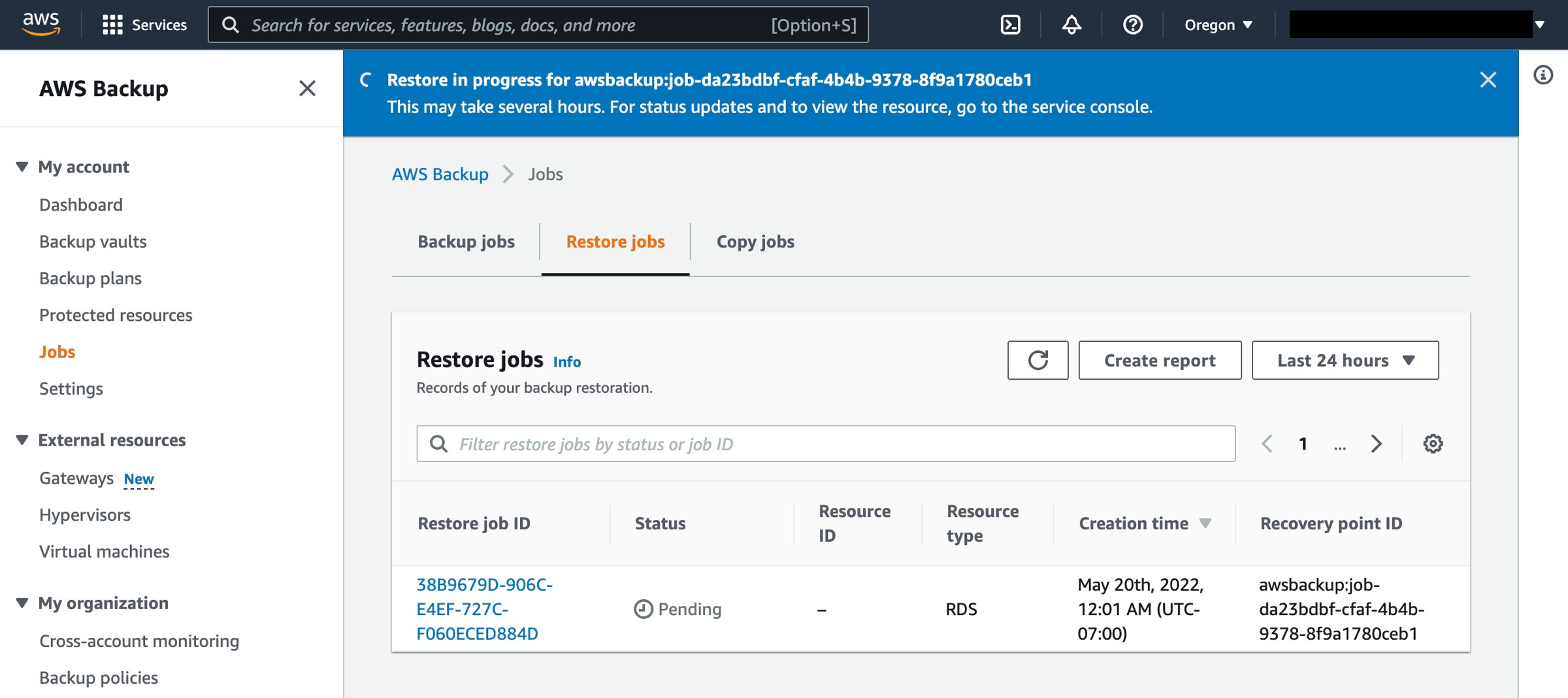Collapse the External resources section
The width and height of the screenshot is (1568, 698).
point(22,440)
